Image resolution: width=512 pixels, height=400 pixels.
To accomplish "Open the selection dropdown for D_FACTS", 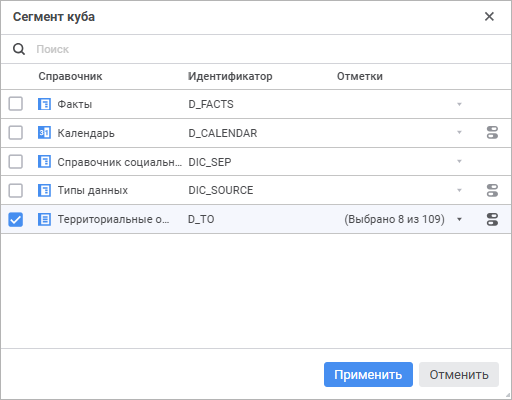I will (459, 104).
